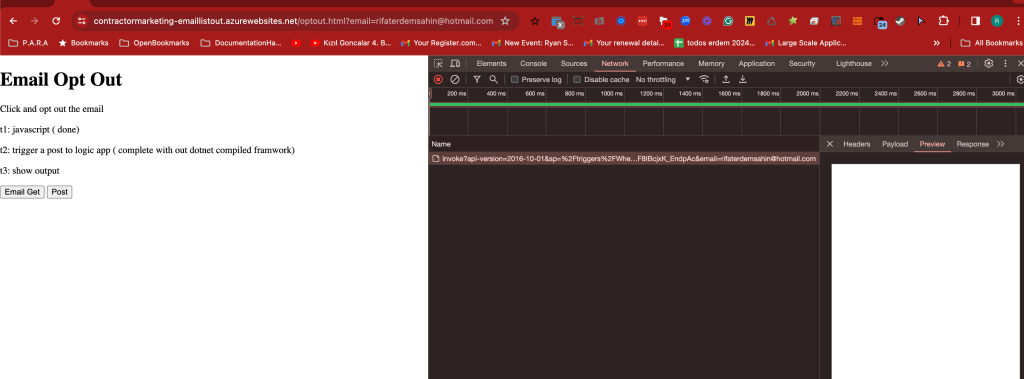Switch to the Console tab
1024x379 pixels.
coord(533,63)
